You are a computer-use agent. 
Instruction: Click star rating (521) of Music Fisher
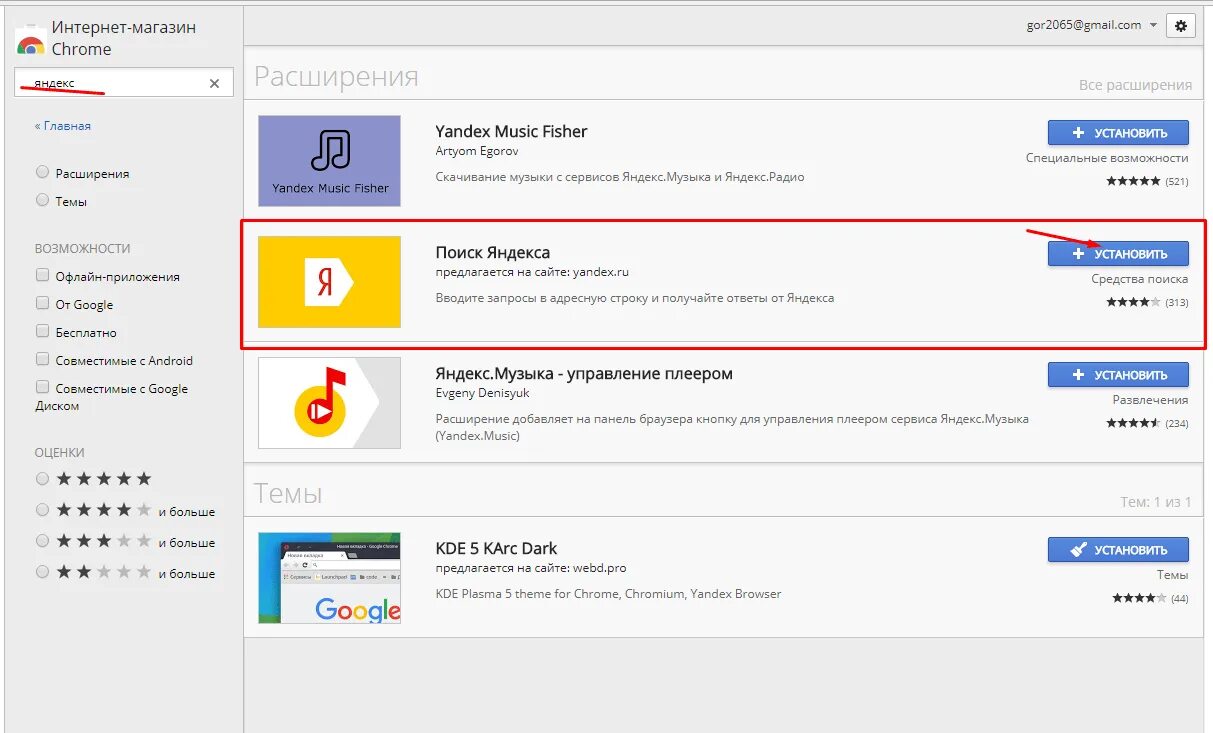(1147, 182)
